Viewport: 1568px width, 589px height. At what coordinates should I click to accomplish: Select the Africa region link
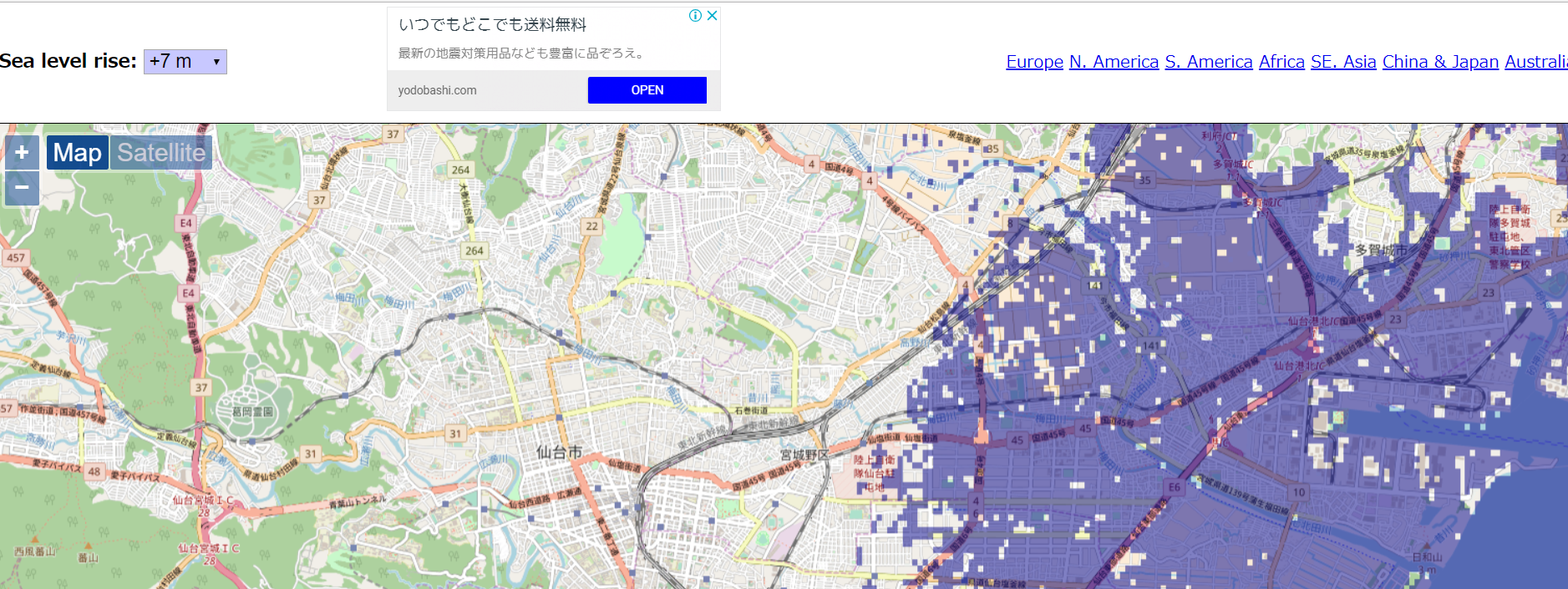[1281, 62]
